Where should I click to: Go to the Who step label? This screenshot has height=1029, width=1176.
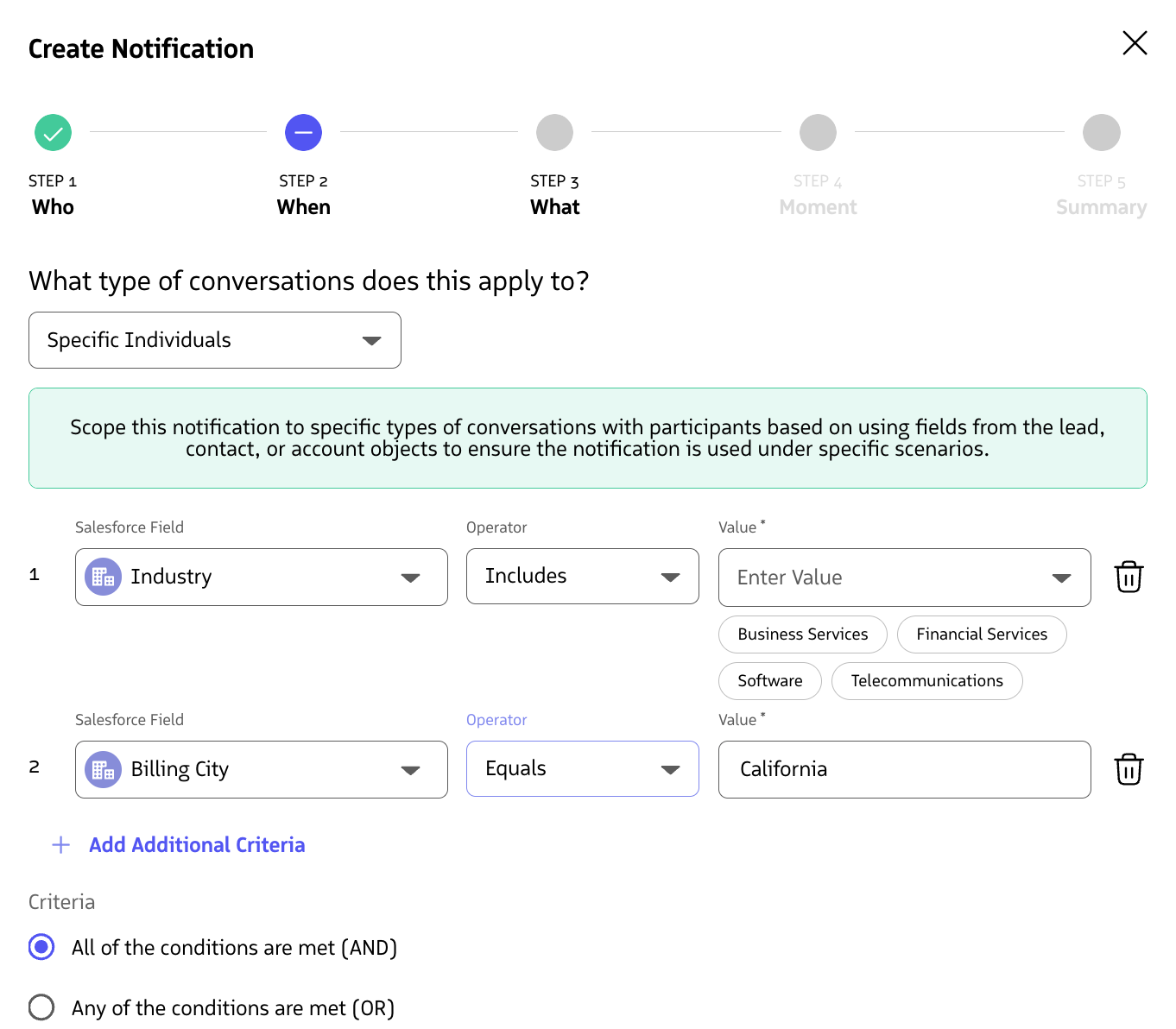click(53, 207)
